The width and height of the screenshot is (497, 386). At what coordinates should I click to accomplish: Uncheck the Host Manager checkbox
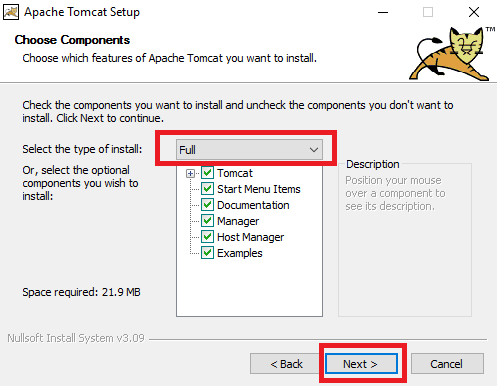click(207, 237)
